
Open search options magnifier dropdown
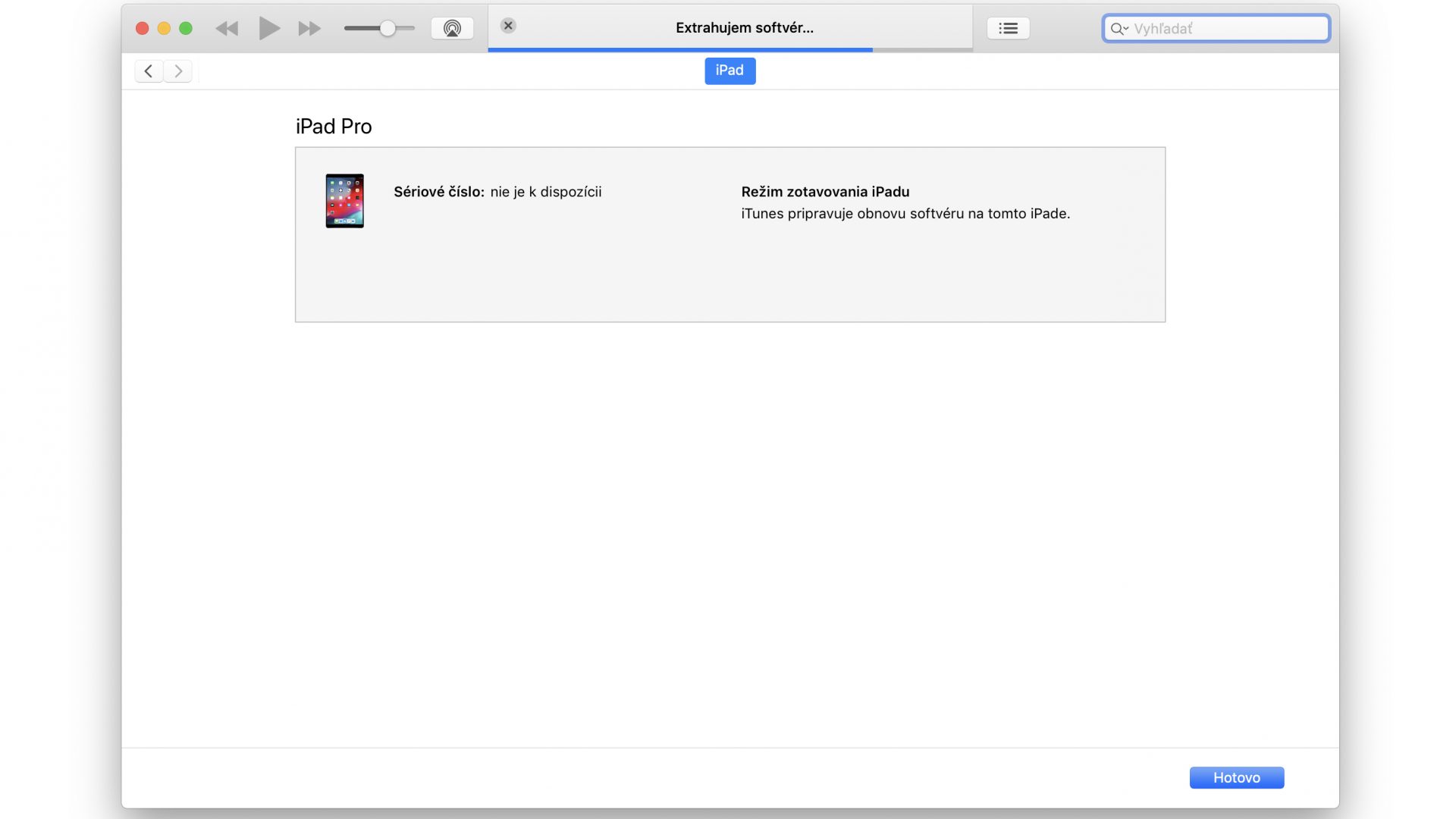(1119, 29)
